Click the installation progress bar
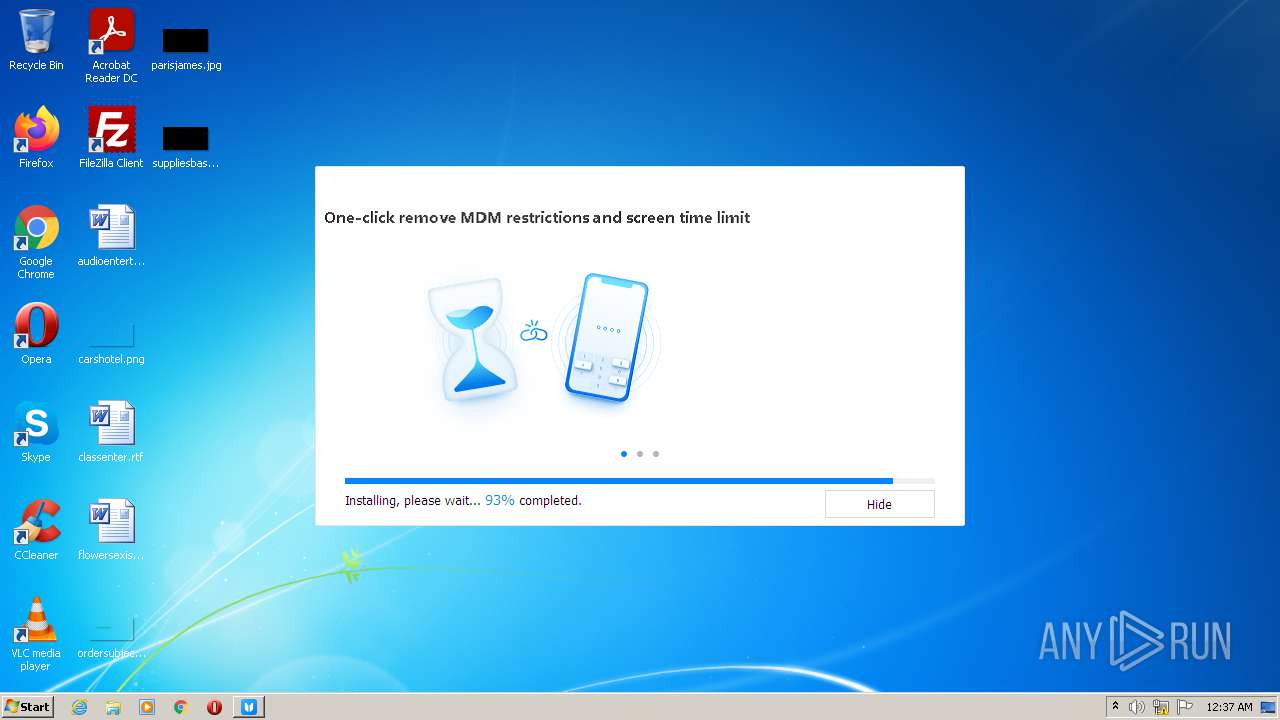Viewport: 1280px width, 720px height. pyautogui.click(x=640, y=481)
